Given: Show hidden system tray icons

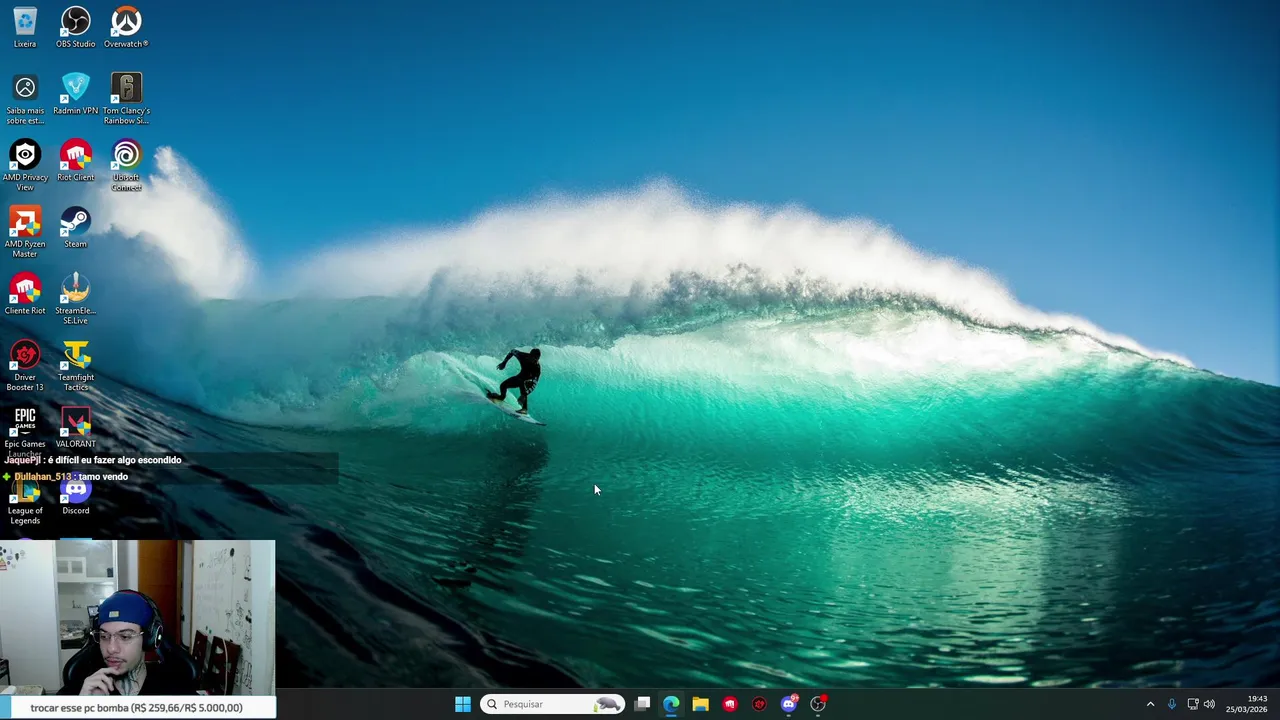Looking at the screenshot, I should click(x=1150, y=704).
